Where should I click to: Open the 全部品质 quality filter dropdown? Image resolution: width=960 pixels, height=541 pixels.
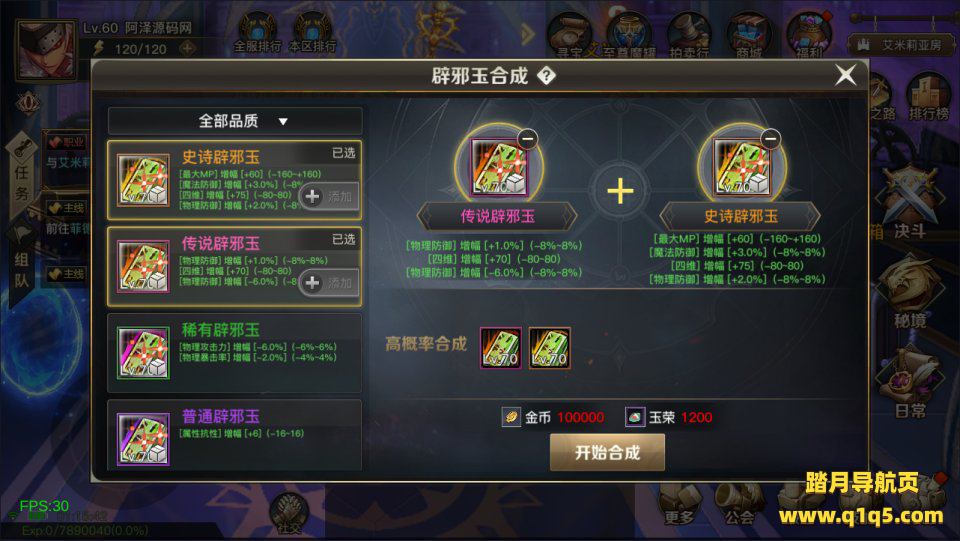[x=235, y=121]
